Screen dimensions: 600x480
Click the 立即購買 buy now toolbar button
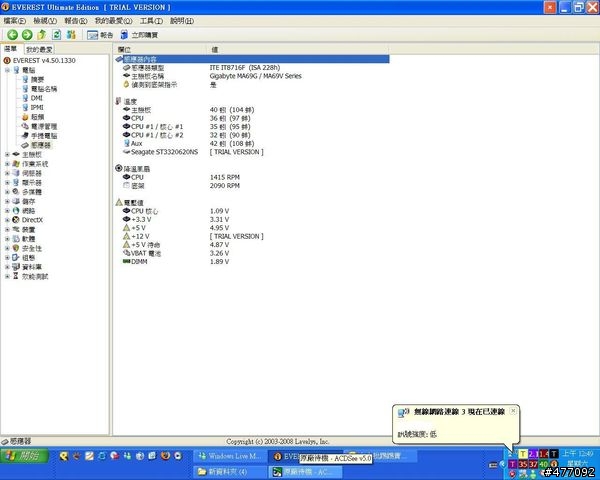point(139,35)
